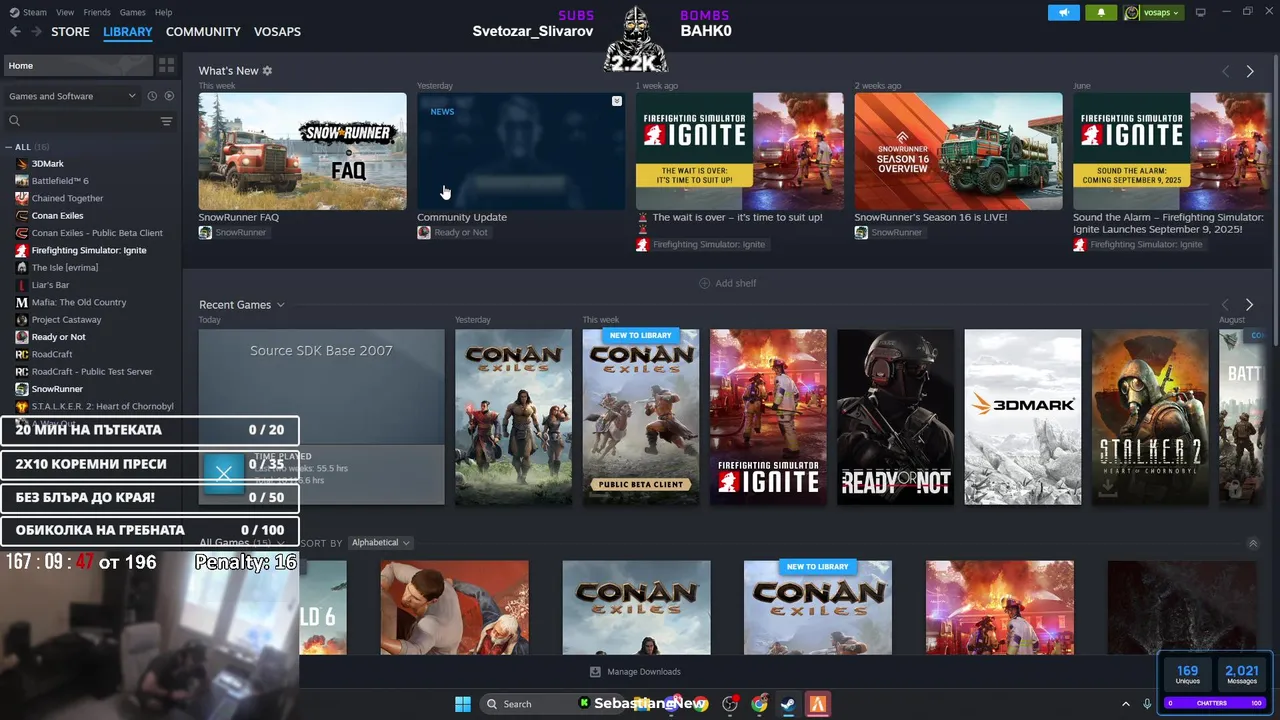
Task: Open the orange app icon in taskbar
Action: point(818,704)
